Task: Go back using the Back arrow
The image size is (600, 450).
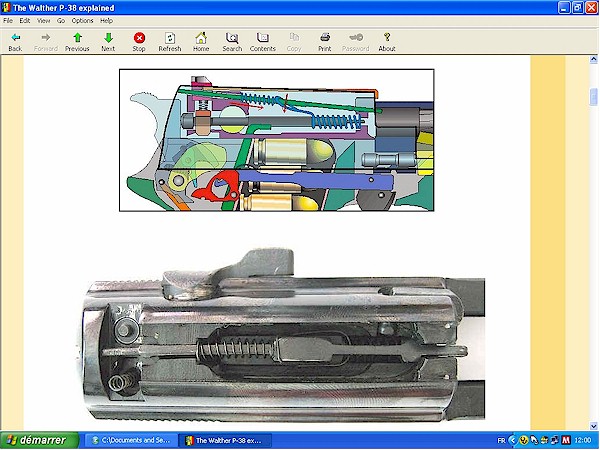Action: 15,42
